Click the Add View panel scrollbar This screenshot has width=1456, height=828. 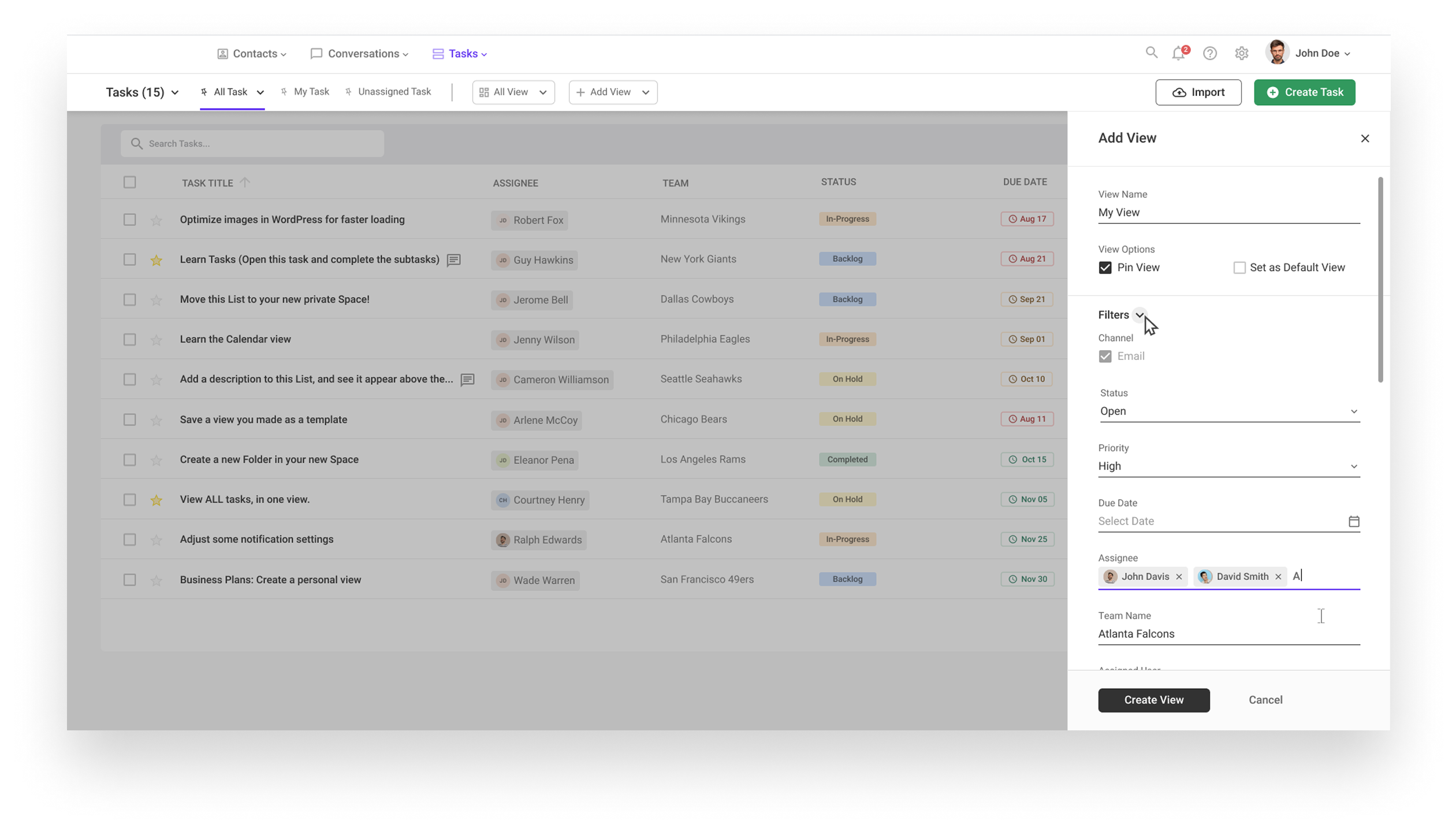pos(1379,280)
